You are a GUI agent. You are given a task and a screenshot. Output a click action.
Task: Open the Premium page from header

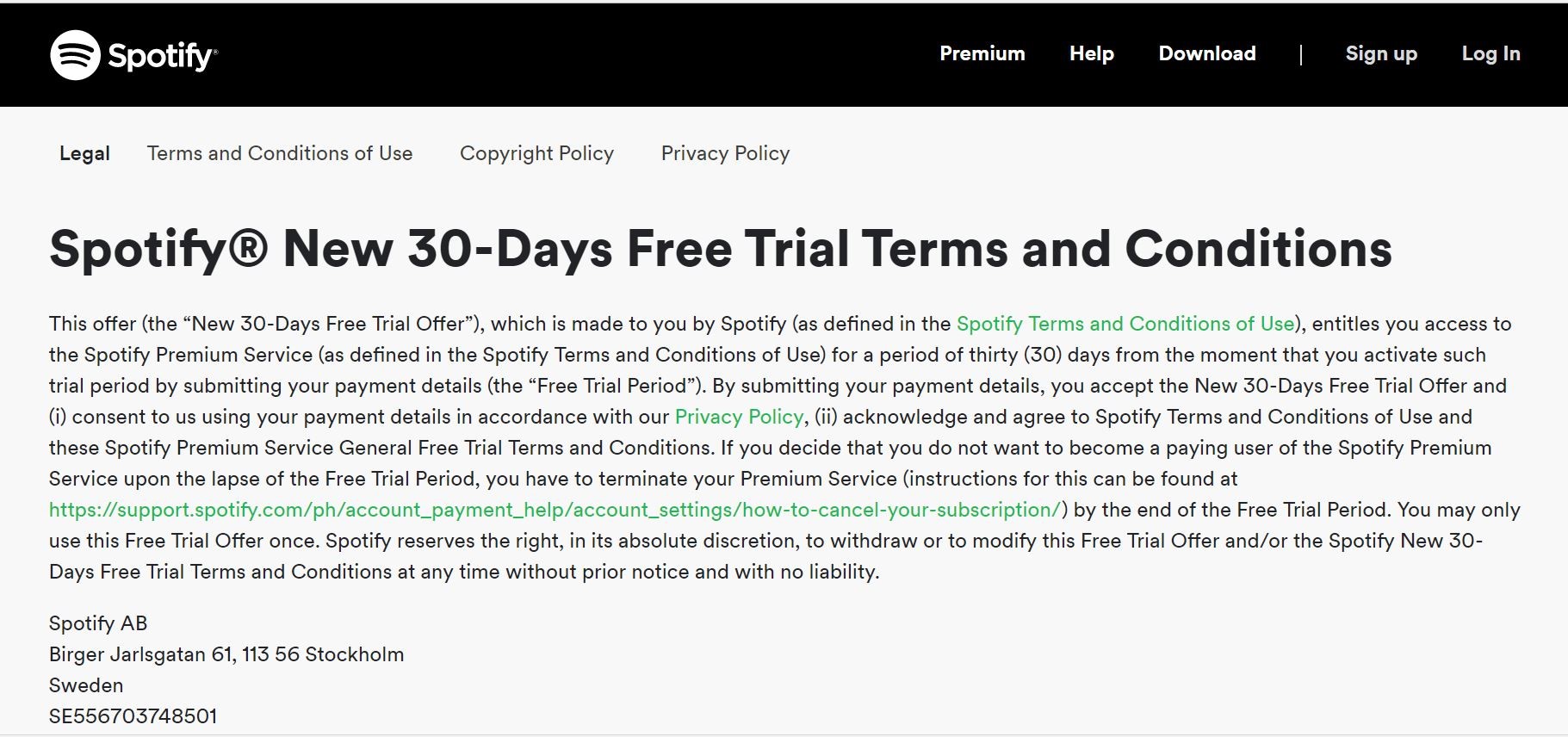click(x=982, y=53)
